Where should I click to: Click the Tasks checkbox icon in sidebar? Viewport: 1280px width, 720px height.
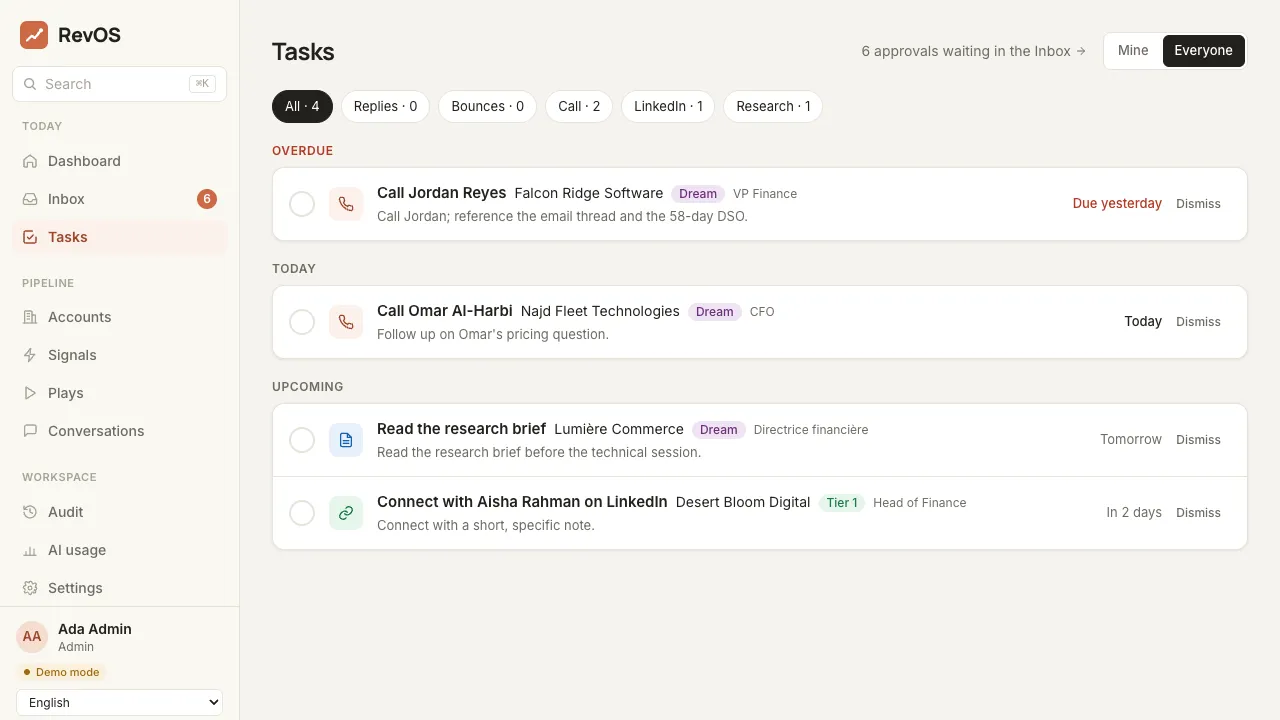(x=30, y=237)
